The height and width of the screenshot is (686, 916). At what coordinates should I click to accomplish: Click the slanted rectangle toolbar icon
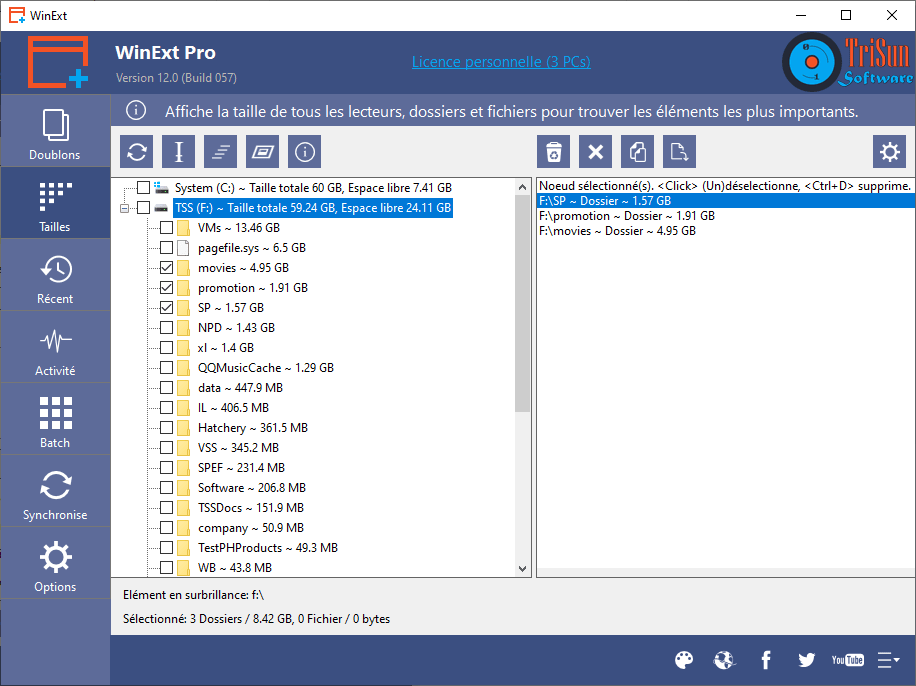tap(263, 152)
